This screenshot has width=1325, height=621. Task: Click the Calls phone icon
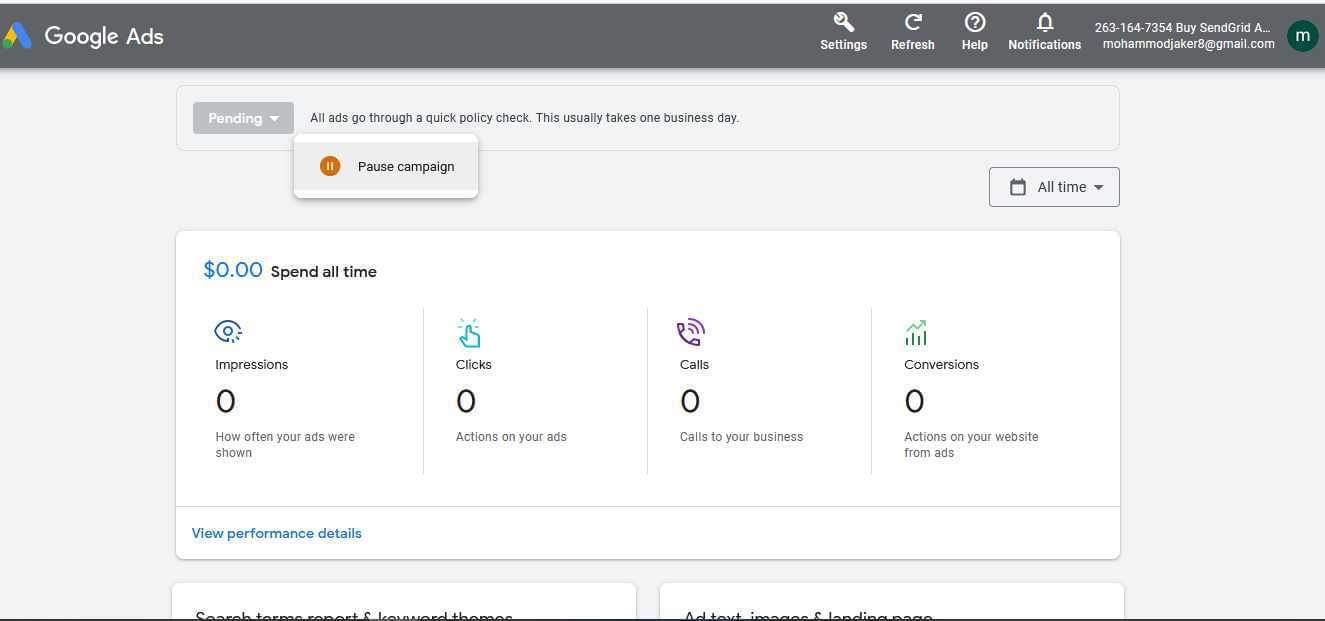coord(691,332)
